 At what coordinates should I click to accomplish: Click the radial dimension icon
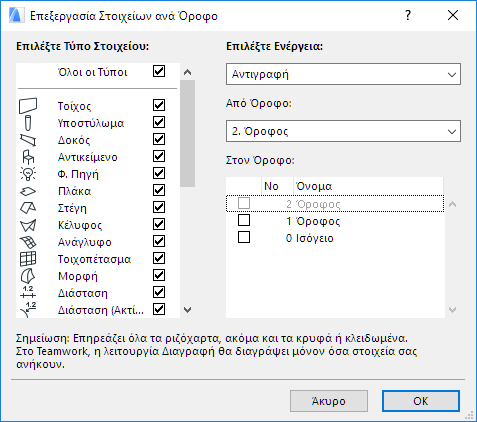tap(28, 310)
